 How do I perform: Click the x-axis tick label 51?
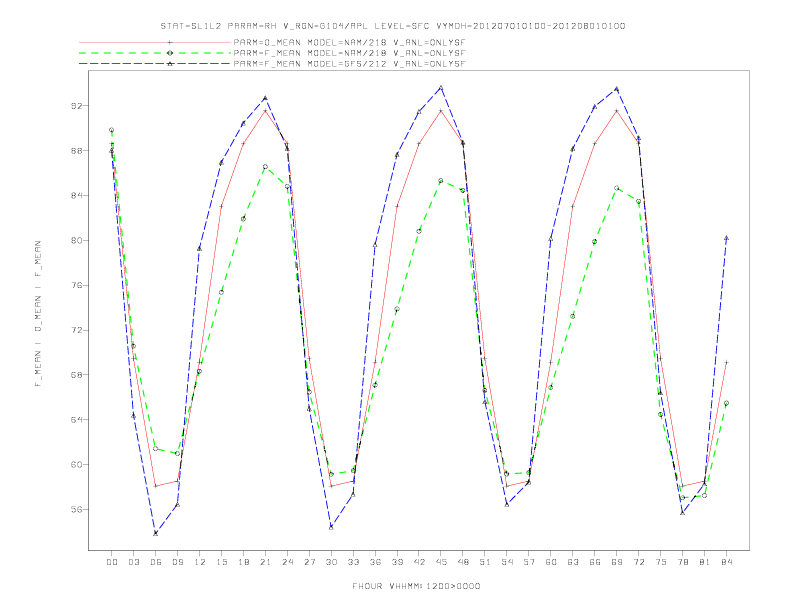(x=485, y=562)
